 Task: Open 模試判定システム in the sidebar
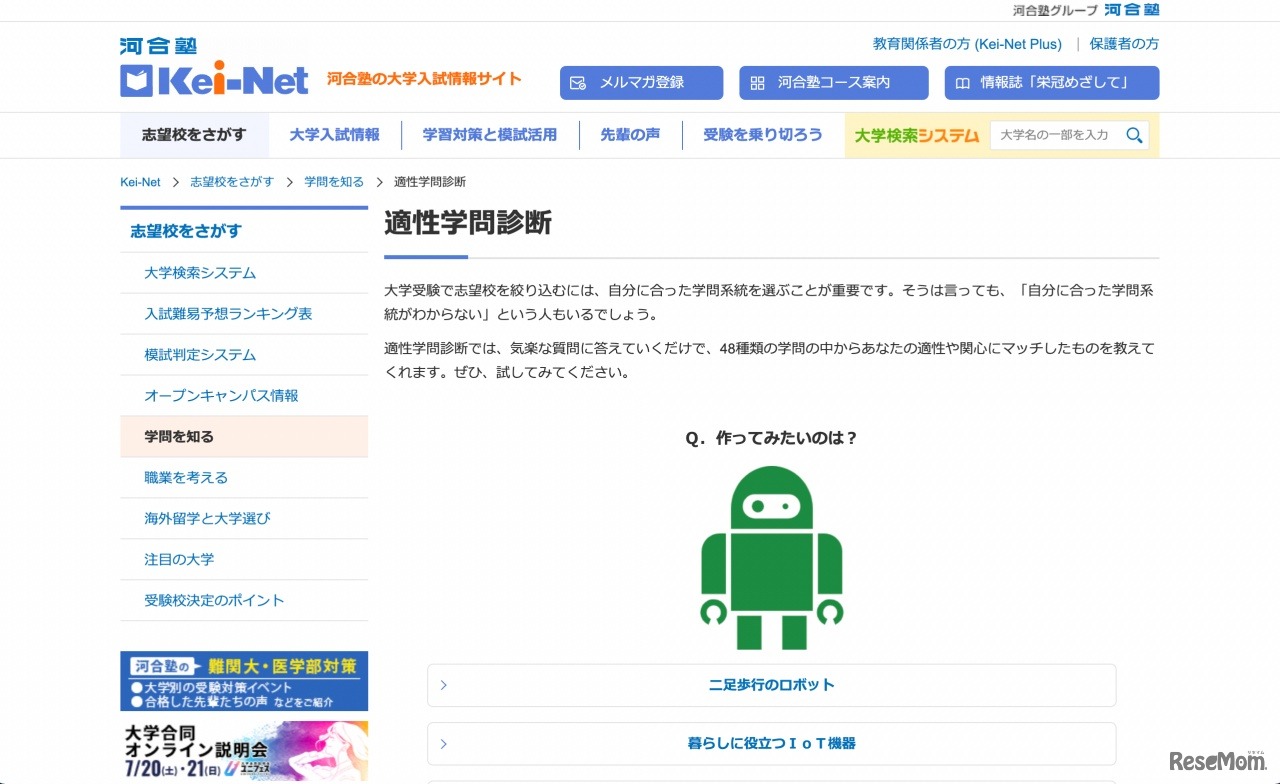(244, 355)
